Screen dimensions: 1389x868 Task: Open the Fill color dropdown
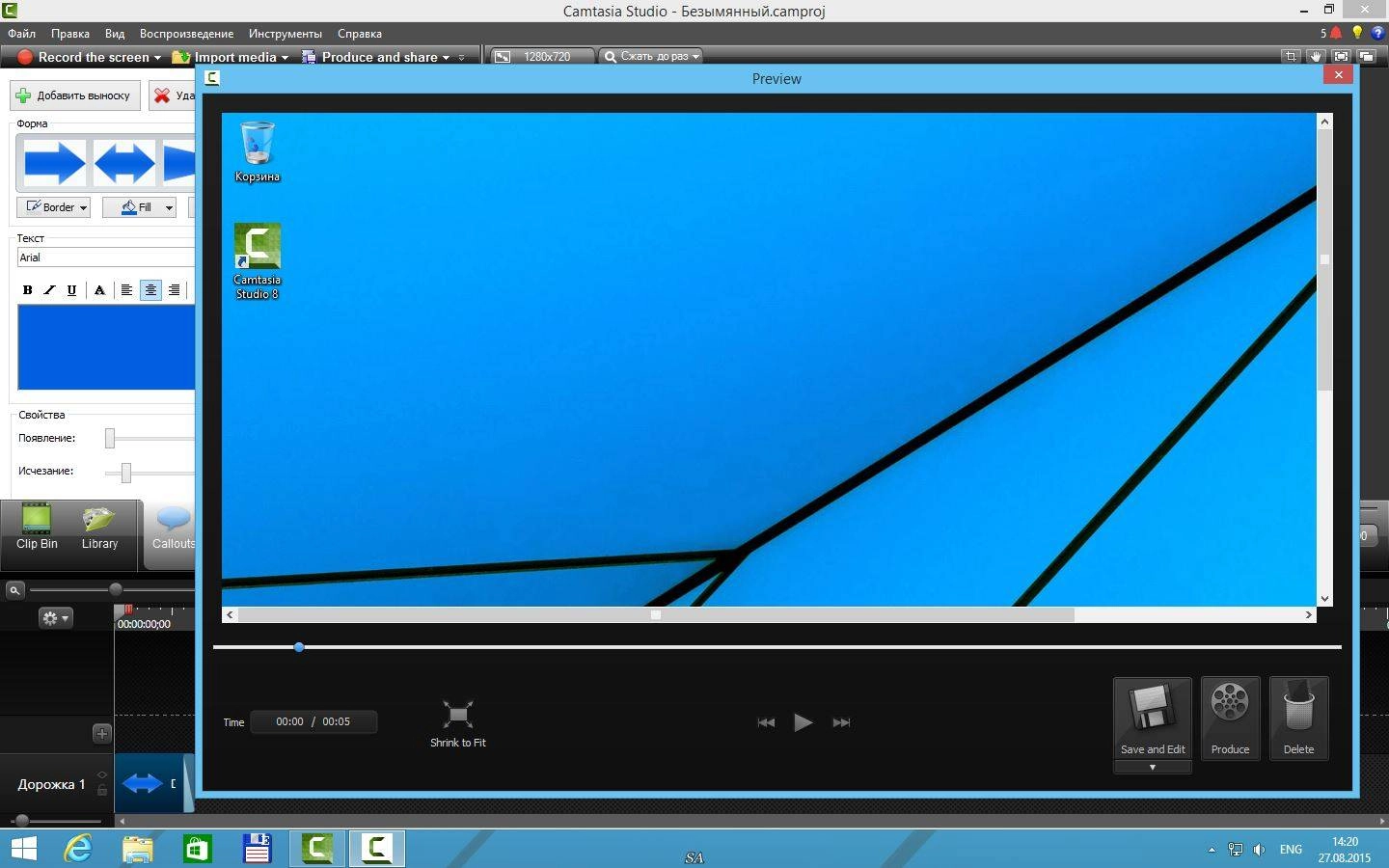pos(140,207)
